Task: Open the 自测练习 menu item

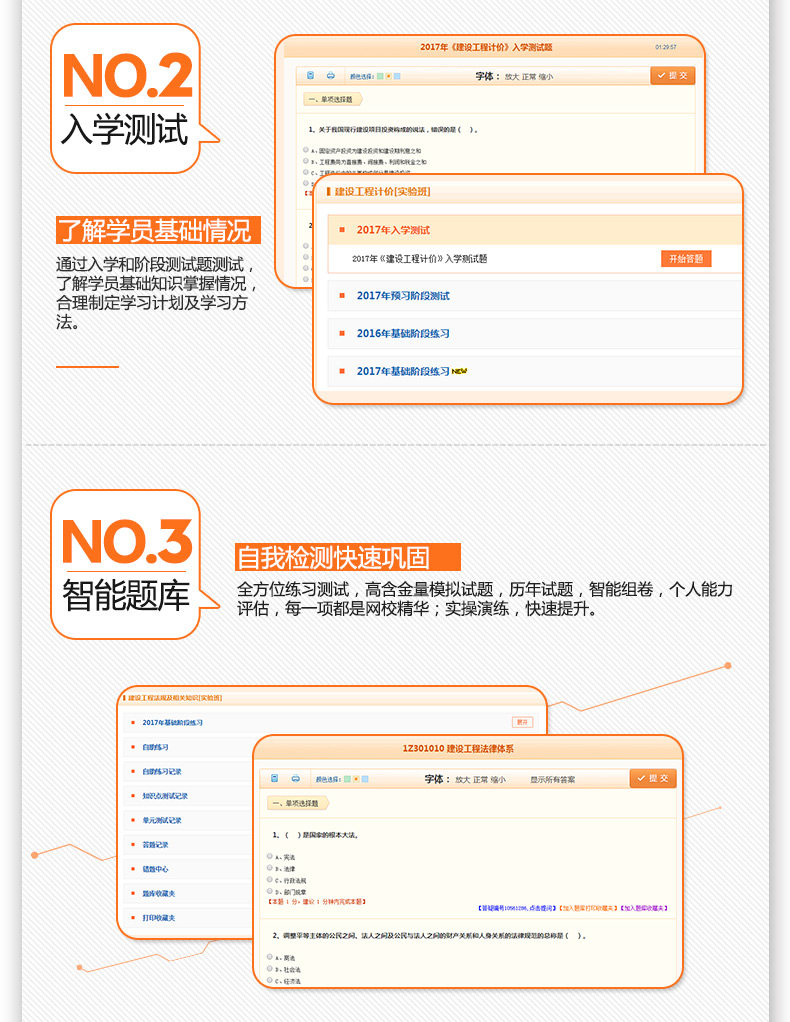Action: pyautogui.click(x=155, y=747)
